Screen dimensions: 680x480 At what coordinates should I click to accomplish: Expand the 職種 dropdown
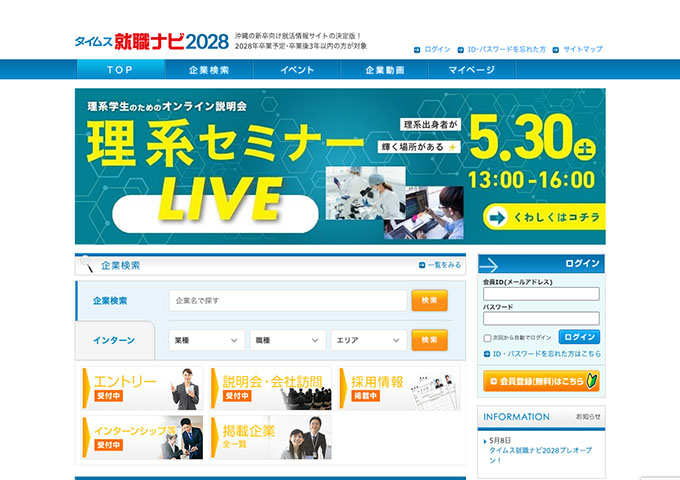point(288,340)
